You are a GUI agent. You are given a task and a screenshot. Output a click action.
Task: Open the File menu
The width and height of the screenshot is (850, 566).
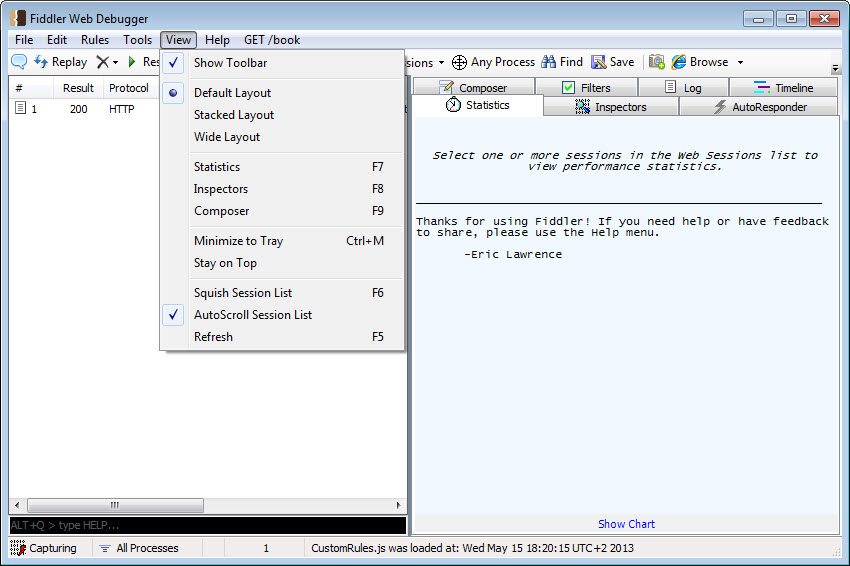24,40
